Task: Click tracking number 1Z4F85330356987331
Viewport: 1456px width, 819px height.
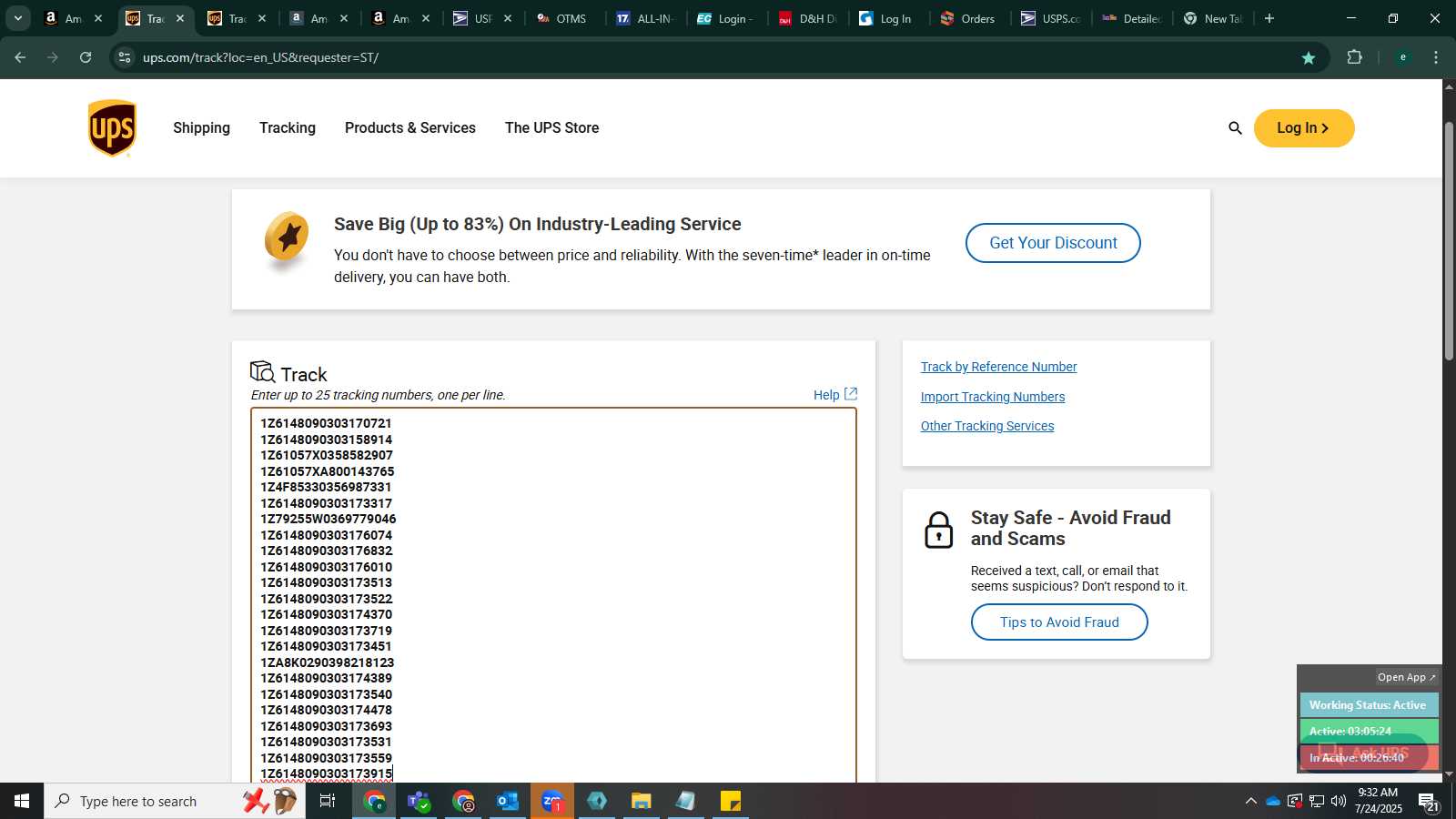Action: (326, 487)
